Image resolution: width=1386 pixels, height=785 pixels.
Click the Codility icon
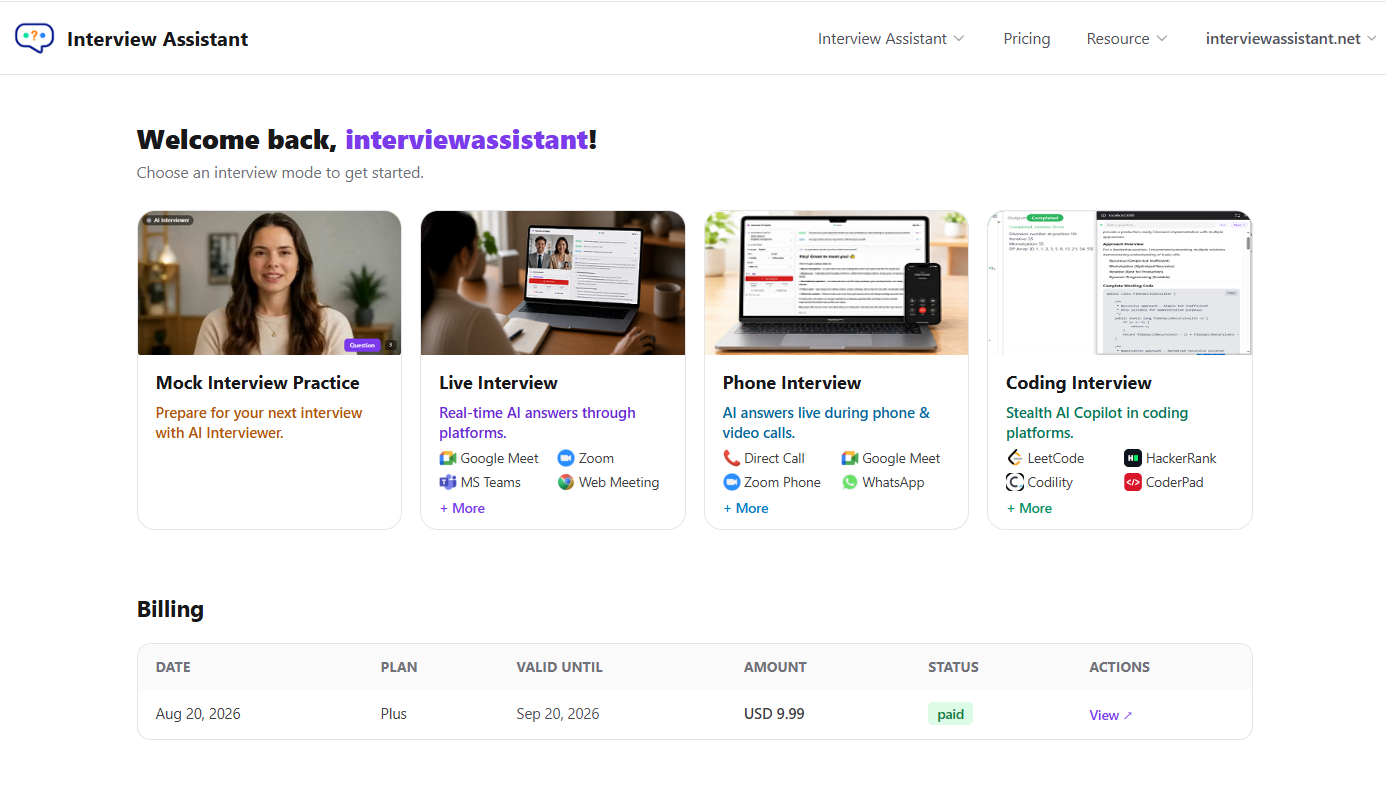(1015, 482)
